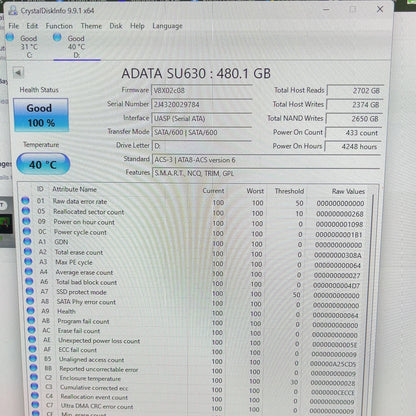Image resolution: width=416 pixels, height=416 pixels.
Task: Click raw value 0000000CECCE
Action: click(332, 393)
